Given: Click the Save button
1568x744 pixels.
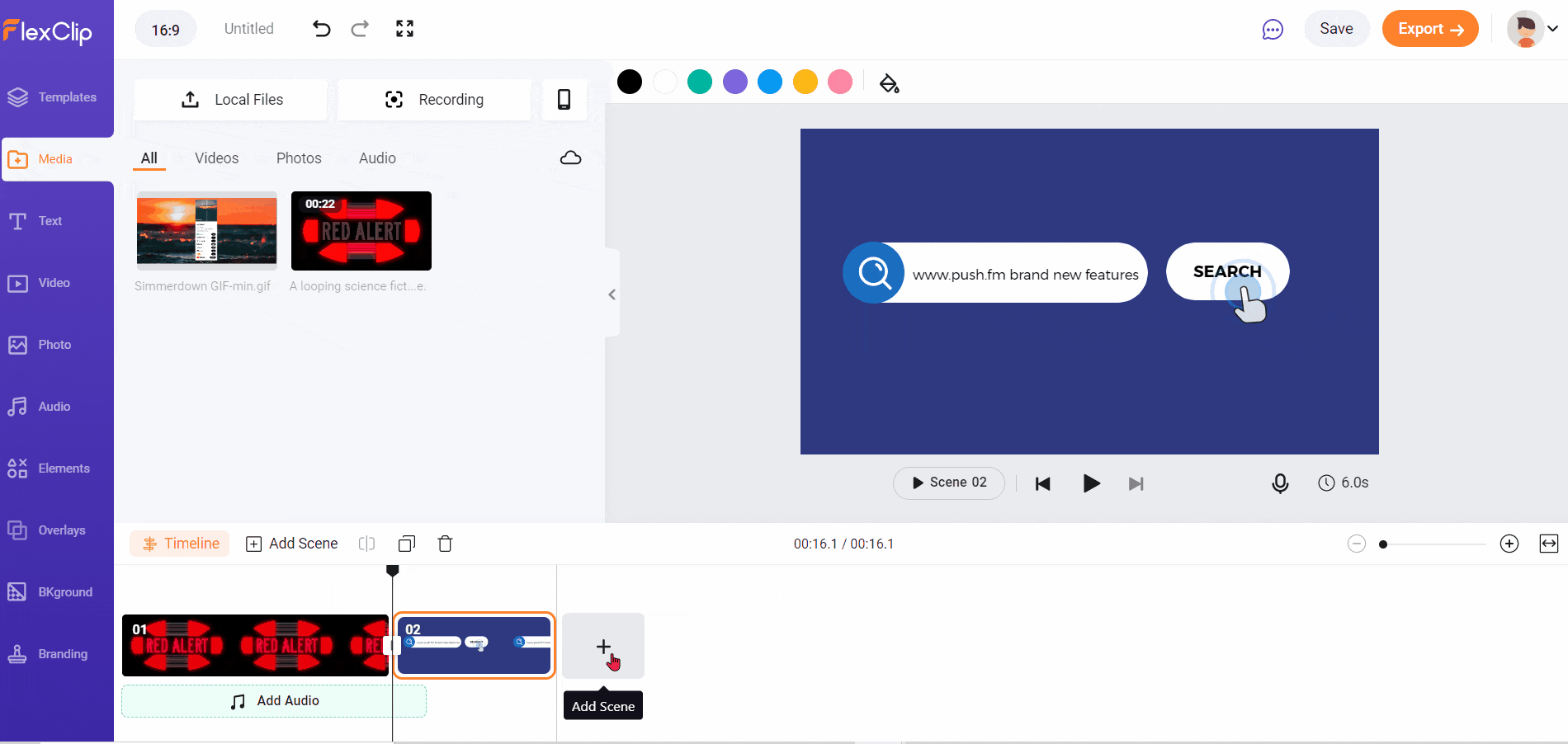Looking at the screenshot, I should click(x=1336, y=29).
